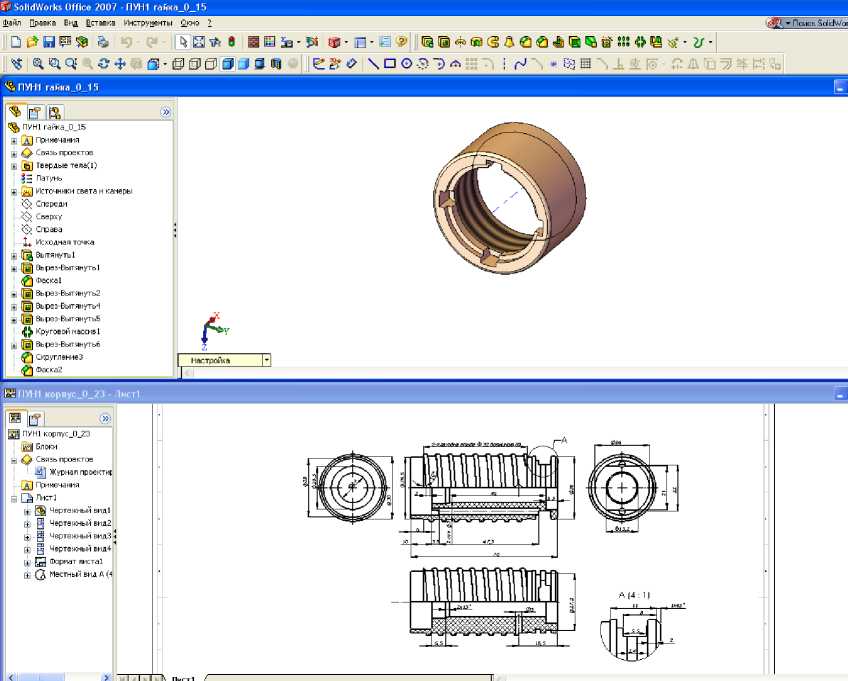The height and width of the screenshot is (681, 848).
Task: Activate the Pan view tool
Action: [x=120, y=64]
